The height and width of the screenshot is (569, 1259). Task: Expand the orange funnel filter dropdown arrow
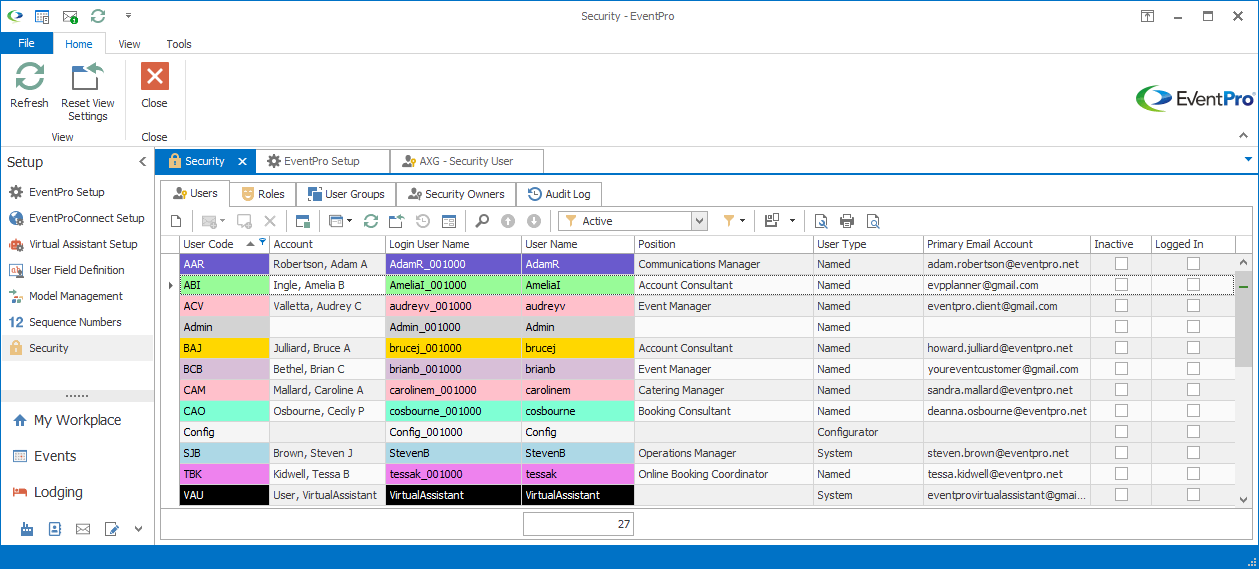point(742,221)
